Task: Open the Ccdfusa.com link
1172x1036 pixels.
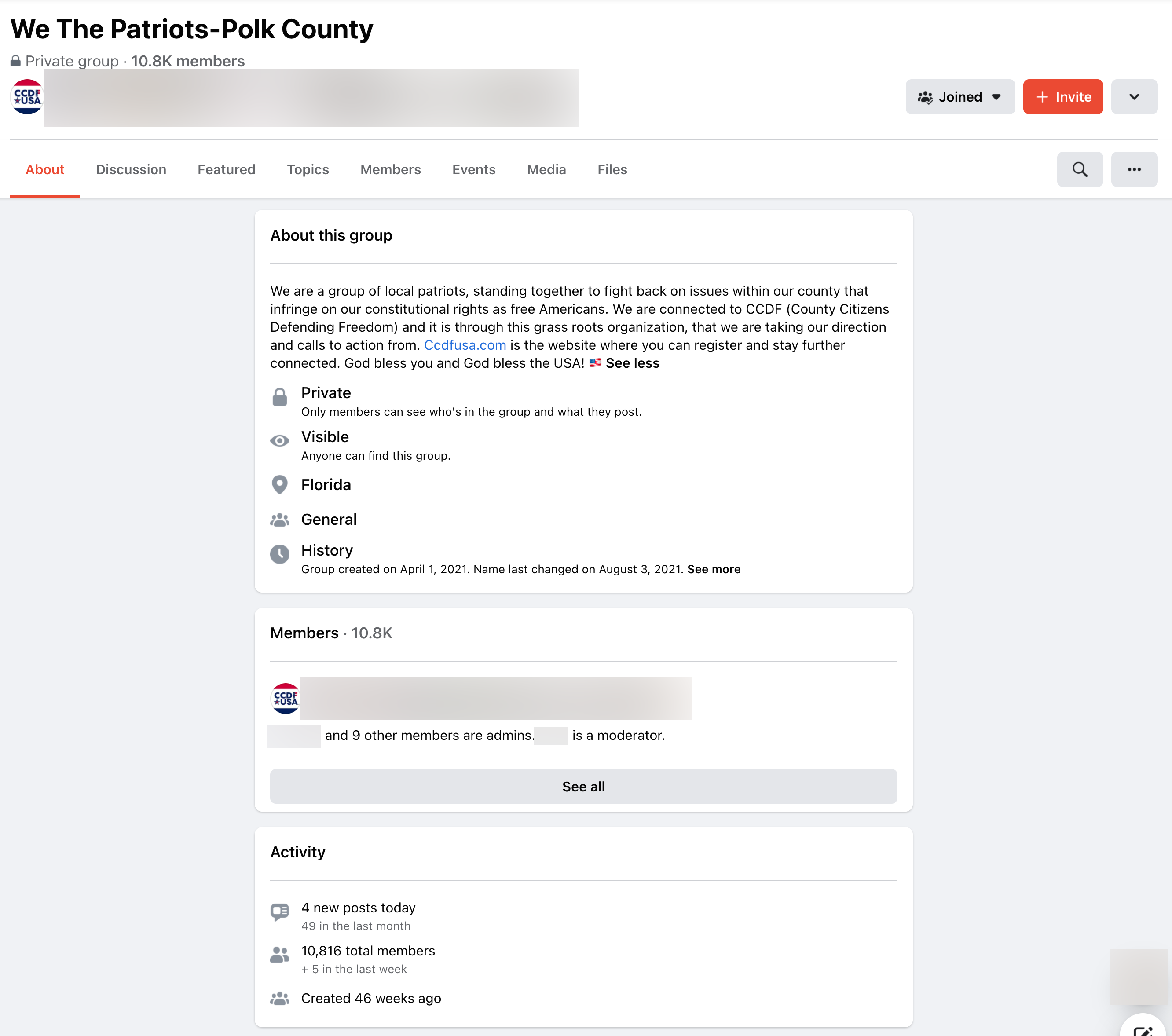Action: [x=465, y=345]
